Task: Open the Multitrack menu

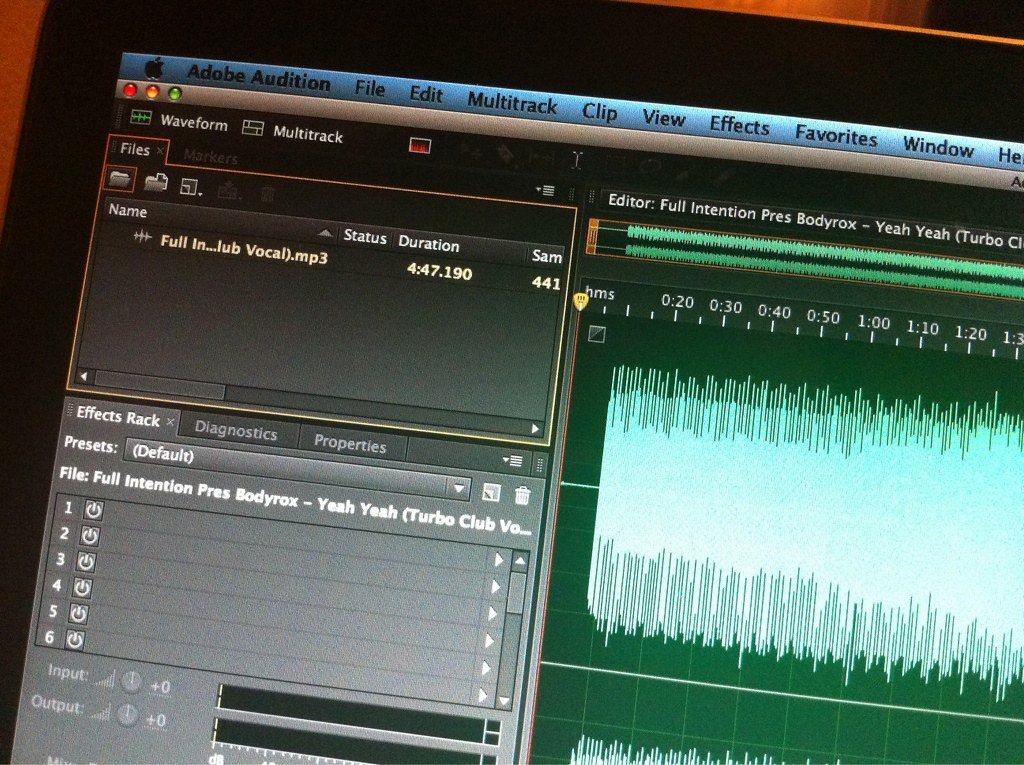Action: point(512,103)
